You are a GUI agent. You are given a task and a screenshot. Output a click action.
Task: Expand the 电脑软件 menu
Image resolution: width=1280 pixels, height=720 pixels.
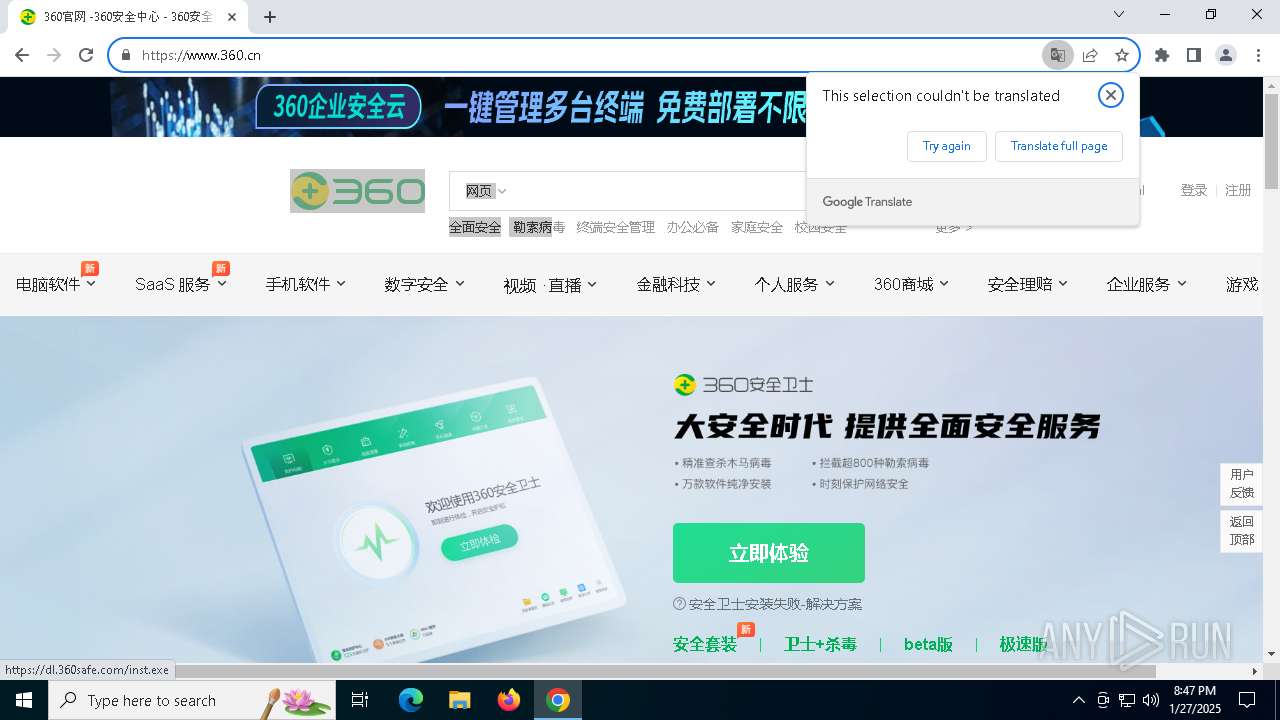(55, 284)
